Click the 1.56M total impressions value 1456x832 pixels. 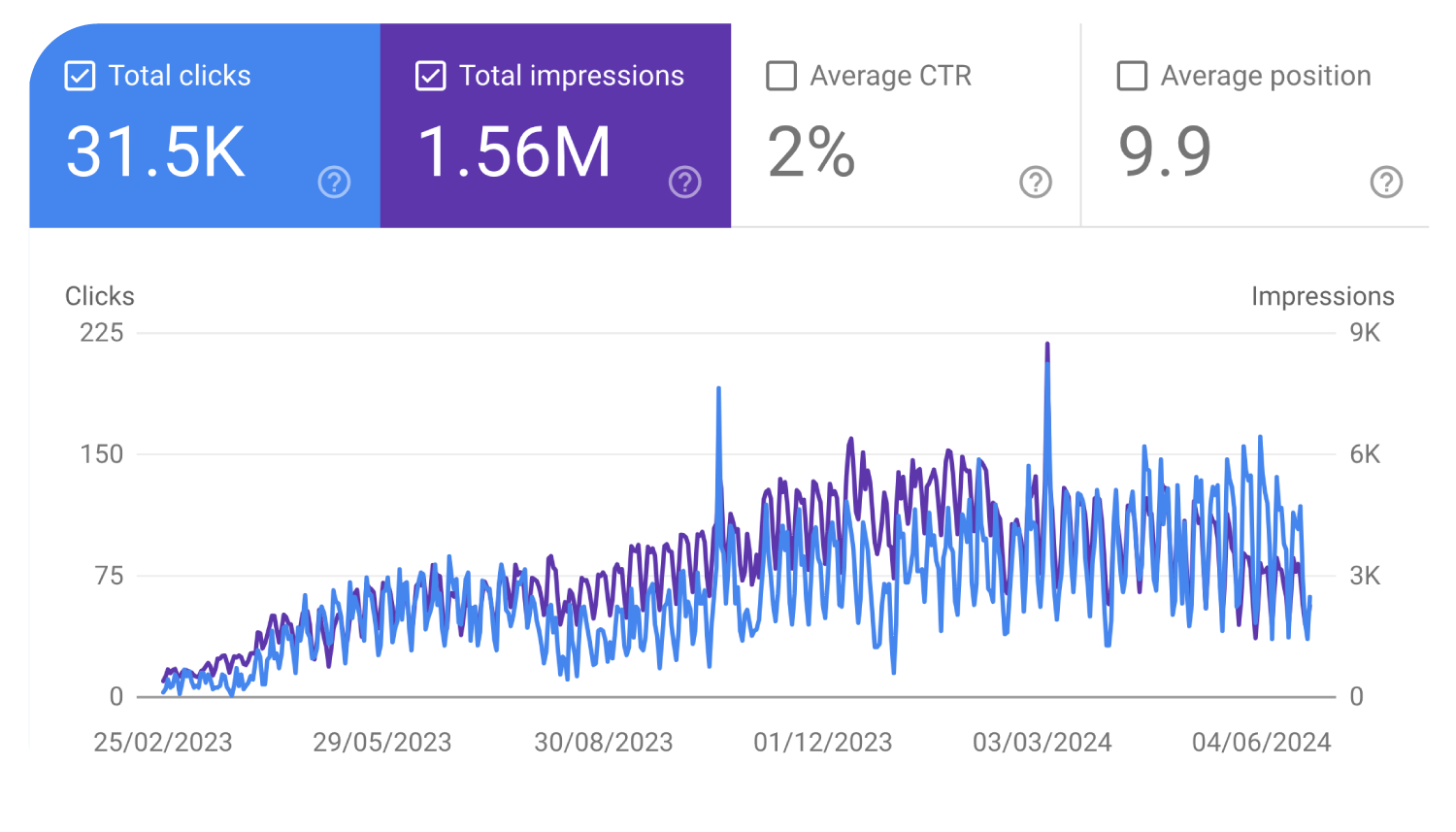coord(514,152)
